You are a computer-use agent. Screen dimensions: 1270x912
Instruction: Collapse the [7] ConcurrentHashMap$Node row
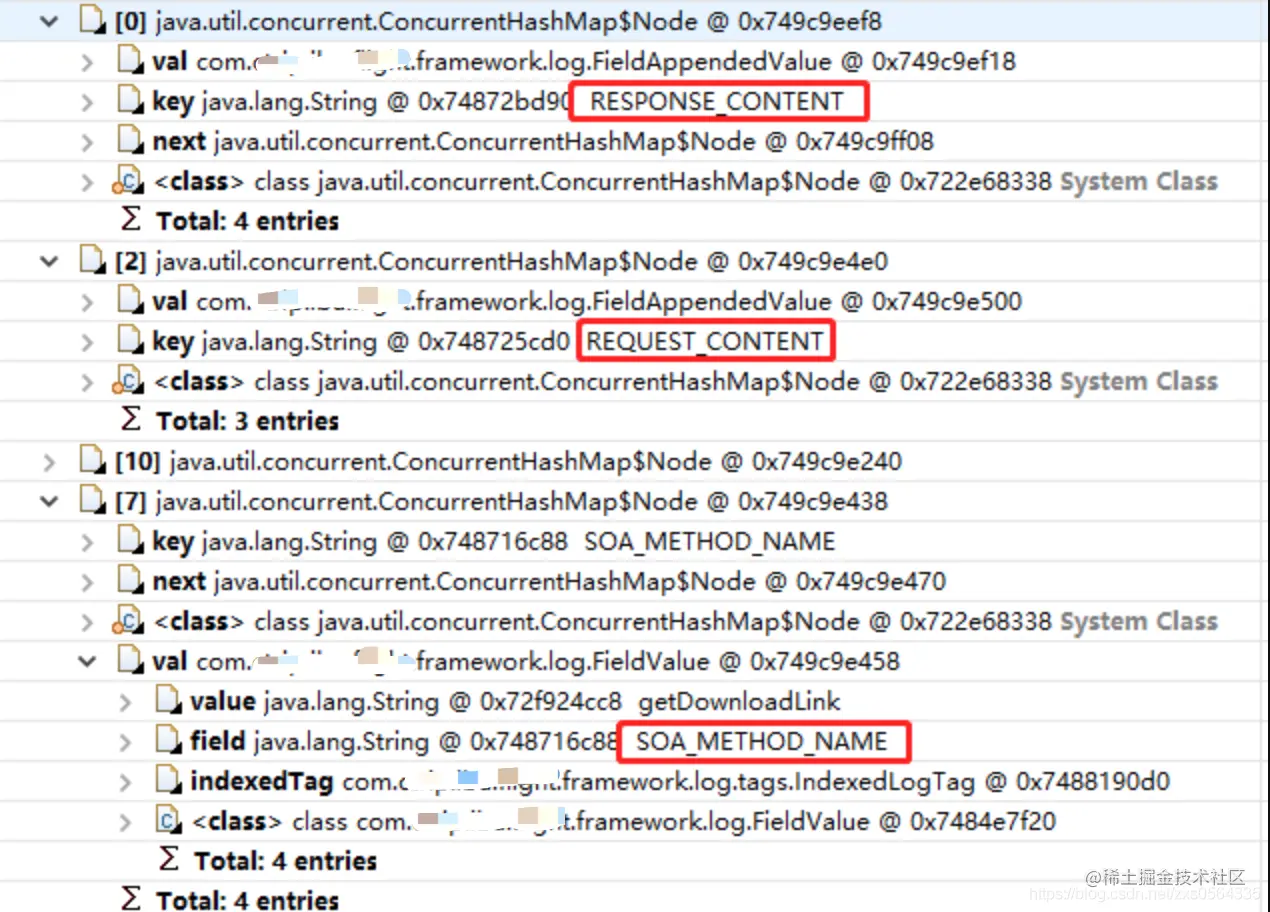tap(48, 502)
